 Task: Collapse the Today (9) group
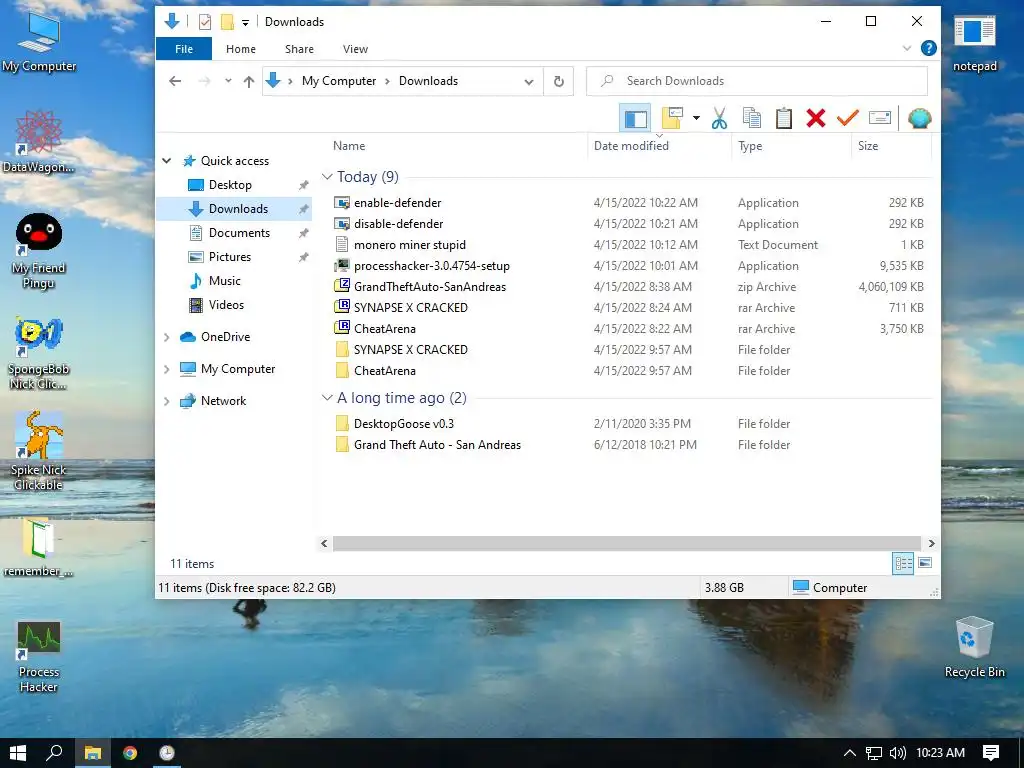pyautogui.click(x=327, y=177)
